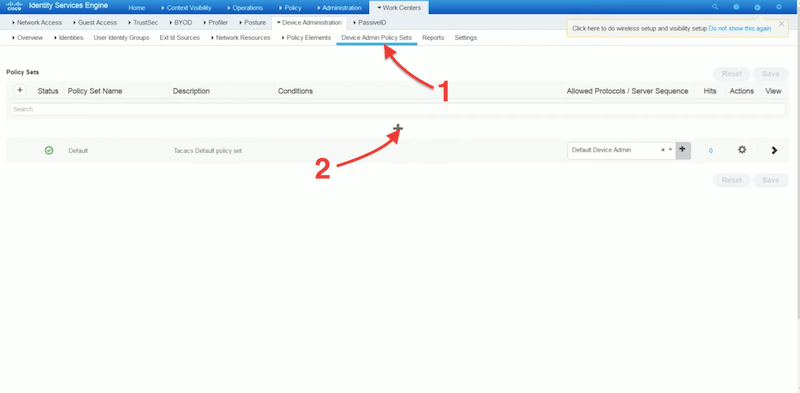Open the Hits count 0 link
800x393 pixels.
click(711, 151)
